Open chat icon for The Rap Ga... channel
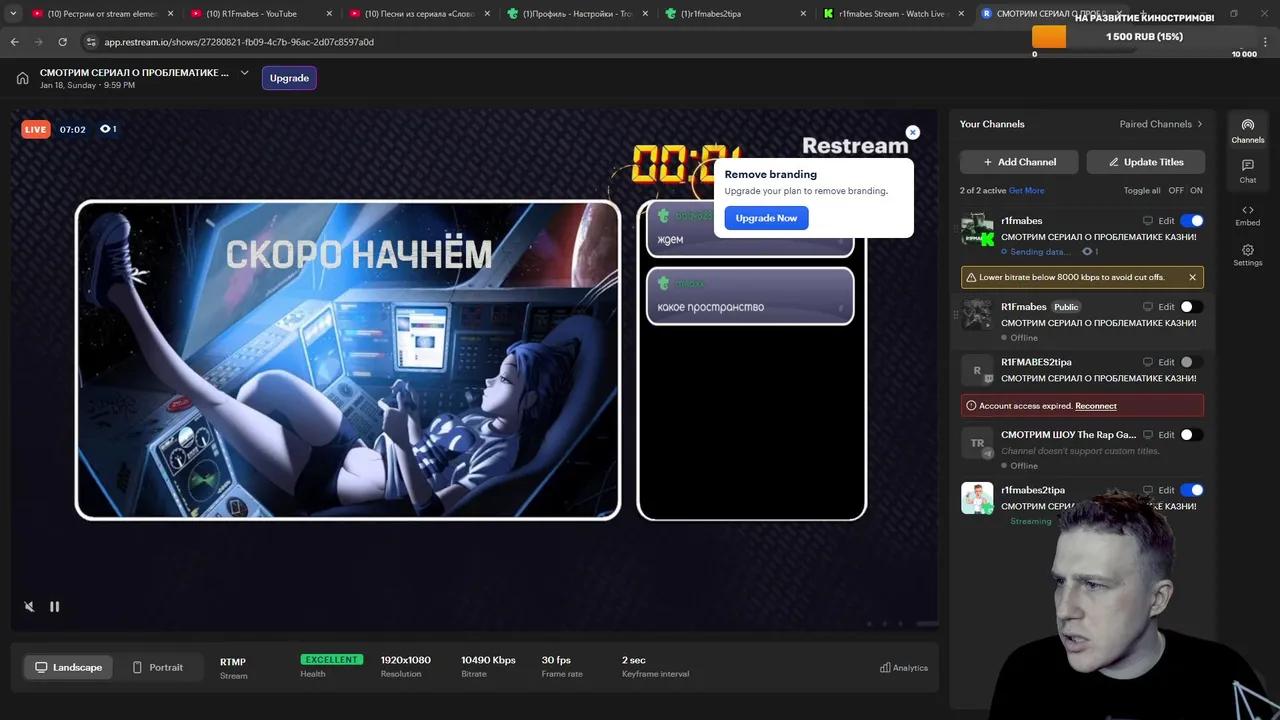 [x=1148, y=435]
